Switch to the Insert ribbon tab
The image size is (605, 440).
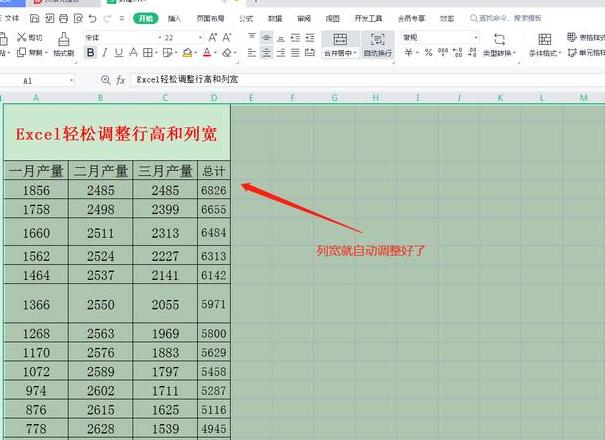[174, 18]
